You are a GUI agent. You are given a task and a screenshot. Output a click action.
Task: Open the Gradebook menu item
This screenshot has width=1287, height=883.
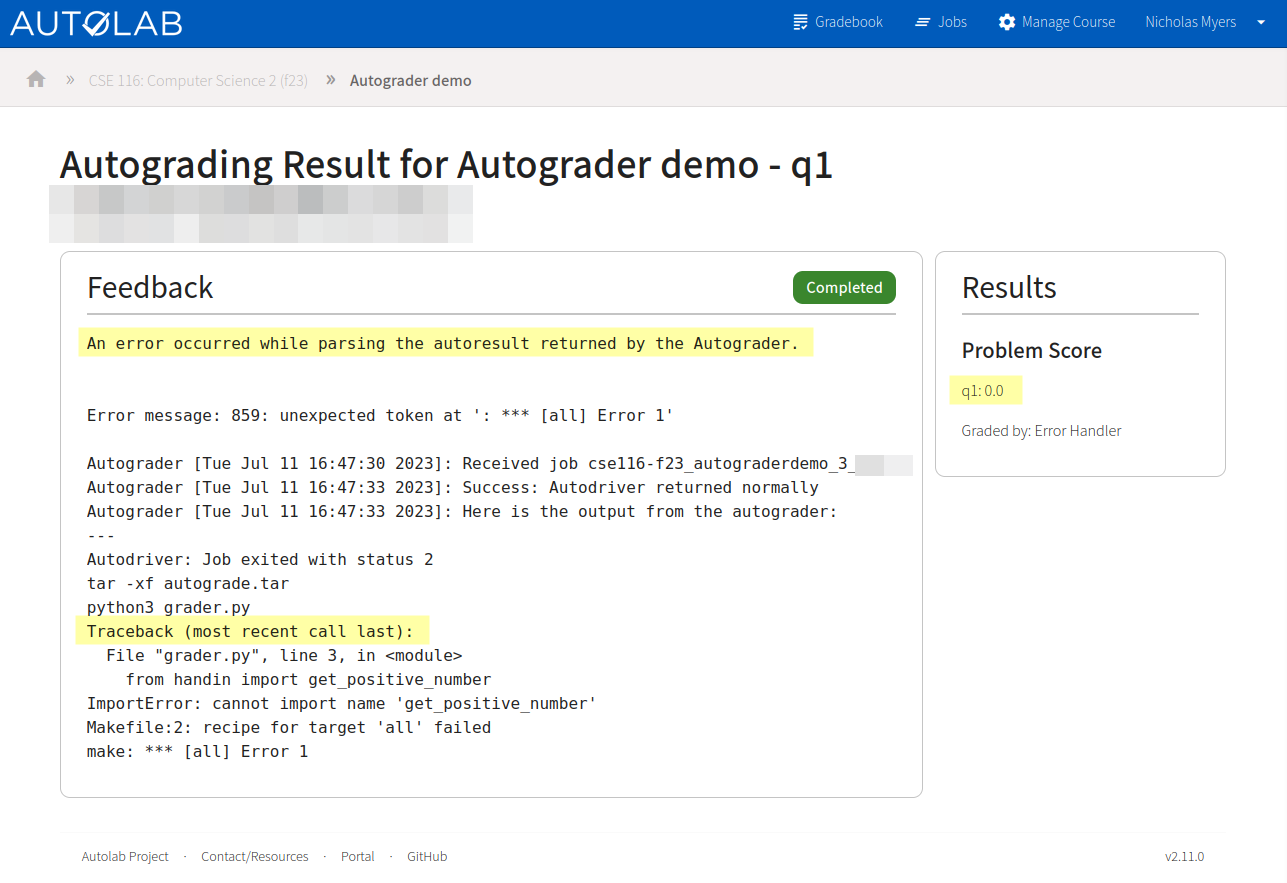(x=838, y=22)
